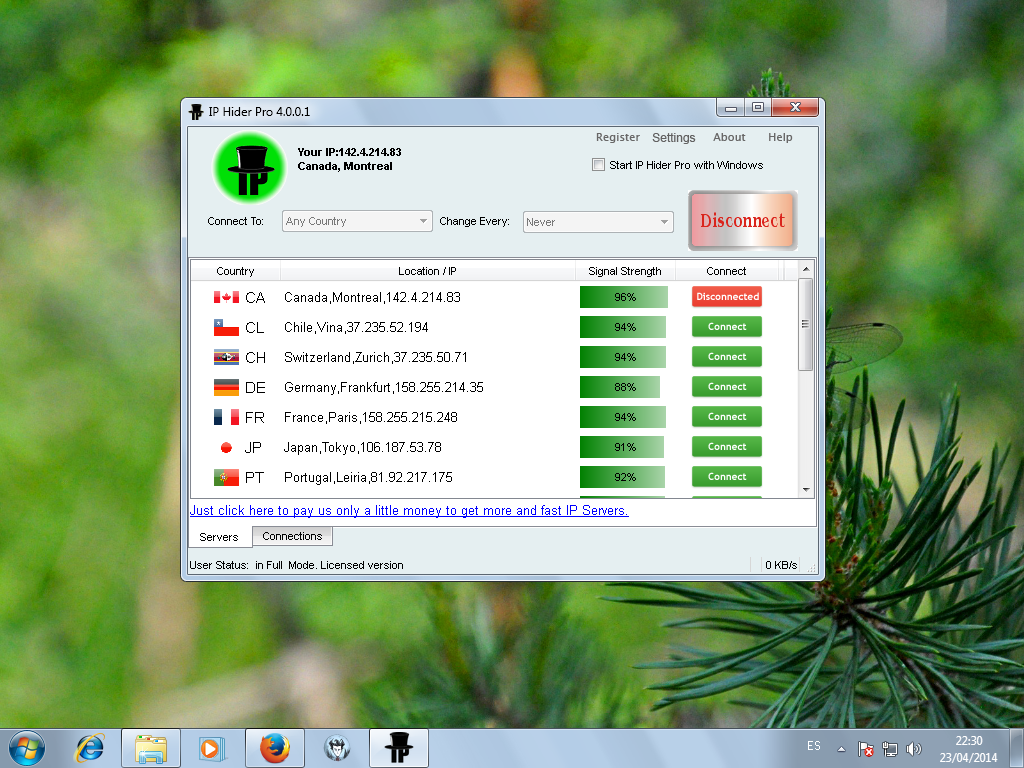Viewport: 1024px width, 768px height.
Task: Switch to the Connections tab
Action: (x=292, y=536)
